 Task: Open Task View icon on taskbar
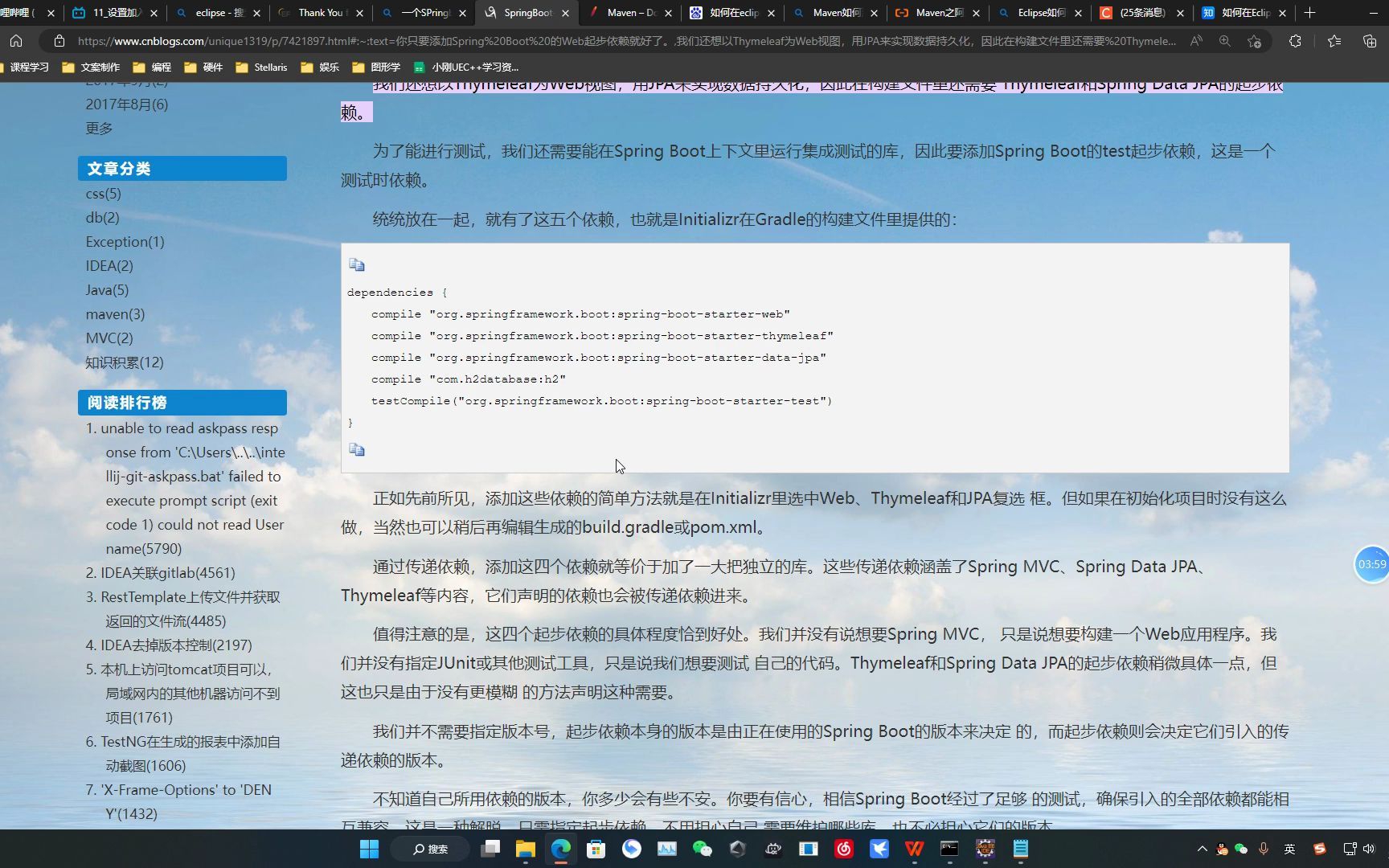click(x=490, y=849)
